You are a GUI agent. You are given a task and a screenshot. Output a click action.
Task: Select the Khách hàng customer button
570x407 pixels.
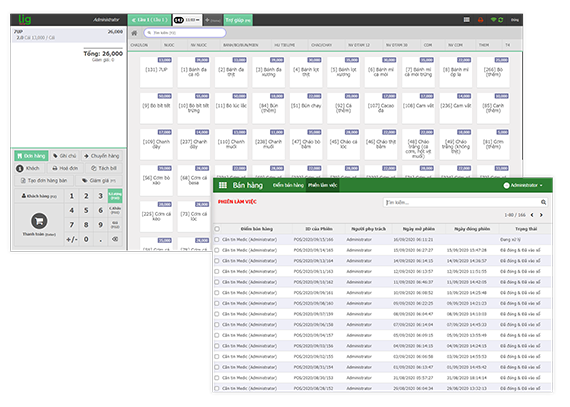point(39,196)
